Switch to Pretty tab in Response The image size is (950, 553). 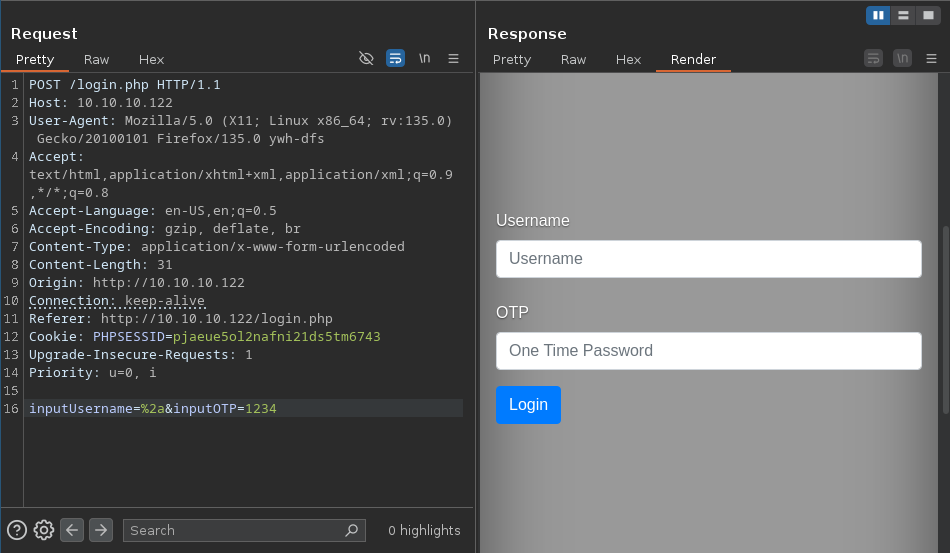(x=512, y=59)
